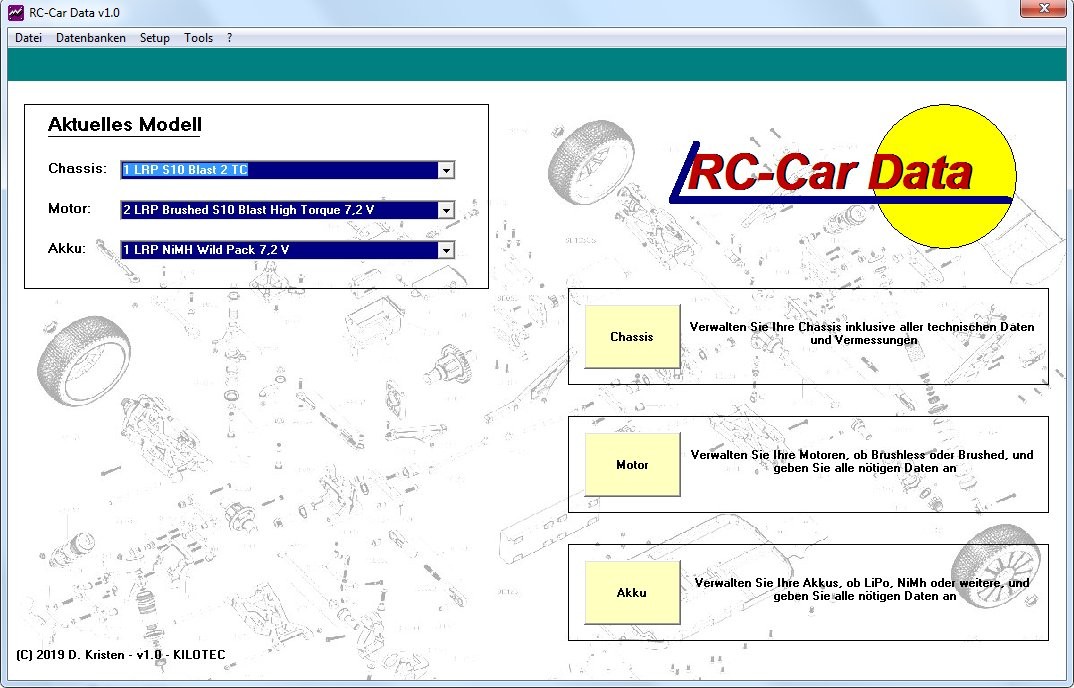Open motor management via the Motor button

click(631, 464)
